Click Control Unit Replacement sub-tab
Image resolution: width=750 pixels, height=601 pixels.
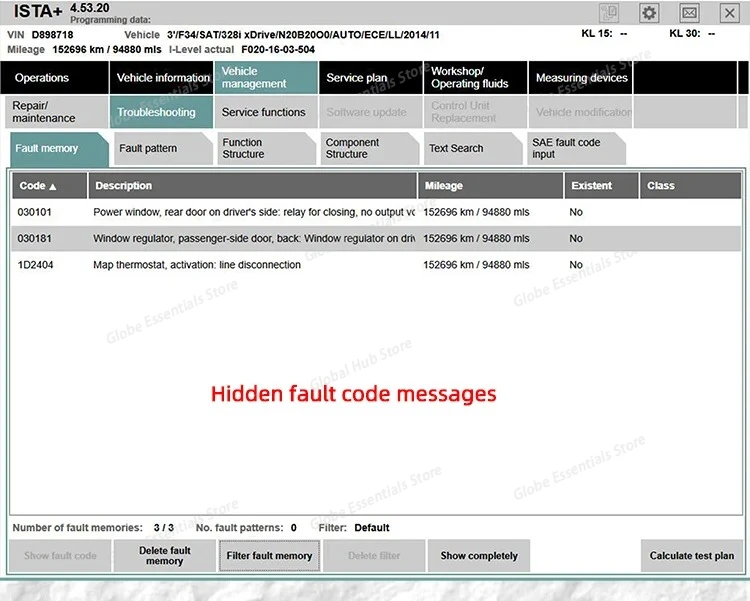(x=475, y=112)
